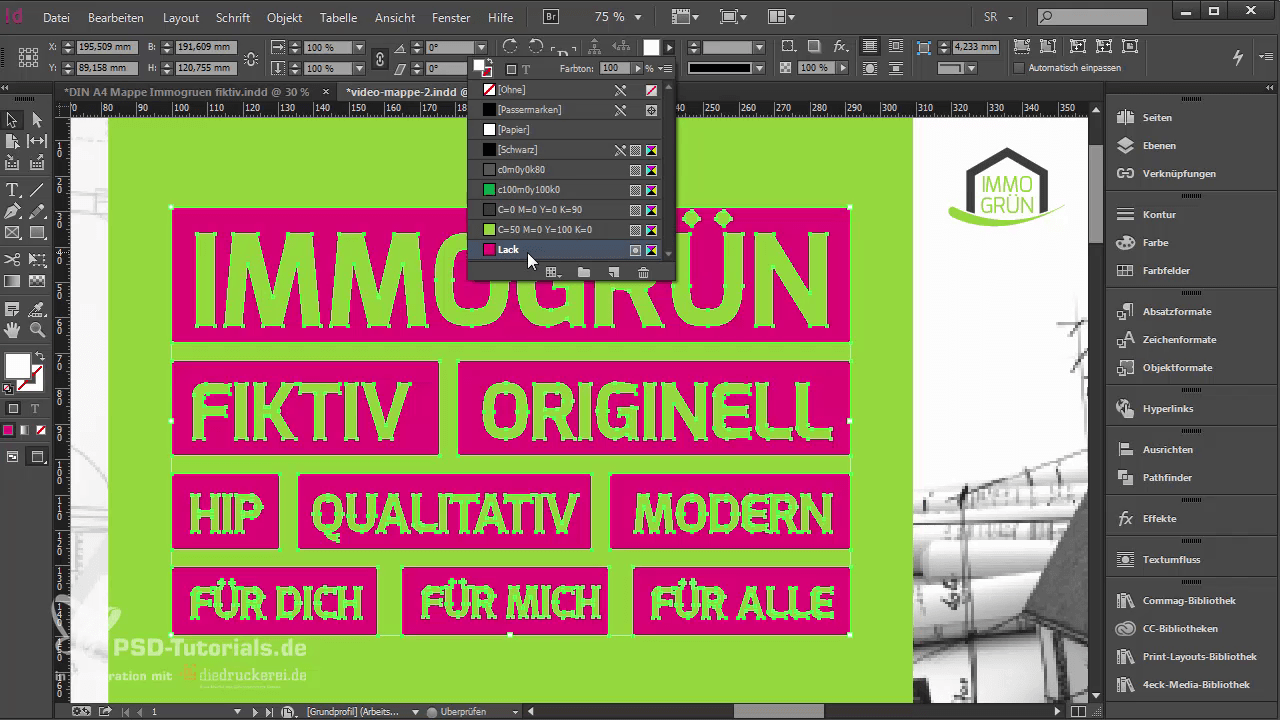
Task: Select the Hand tool
Action: click(13, 330)
